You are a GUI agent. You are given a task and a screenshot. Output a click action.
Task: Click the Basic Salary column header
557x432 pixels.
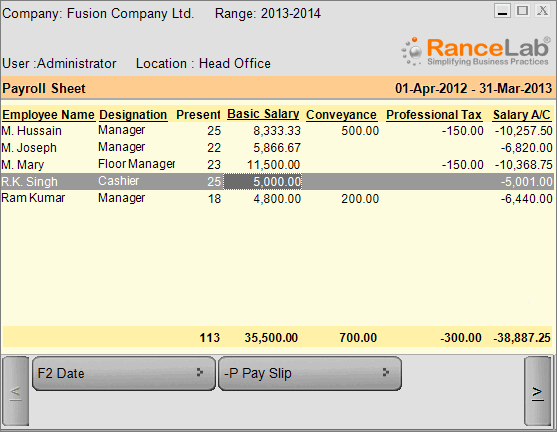point(263,114)
